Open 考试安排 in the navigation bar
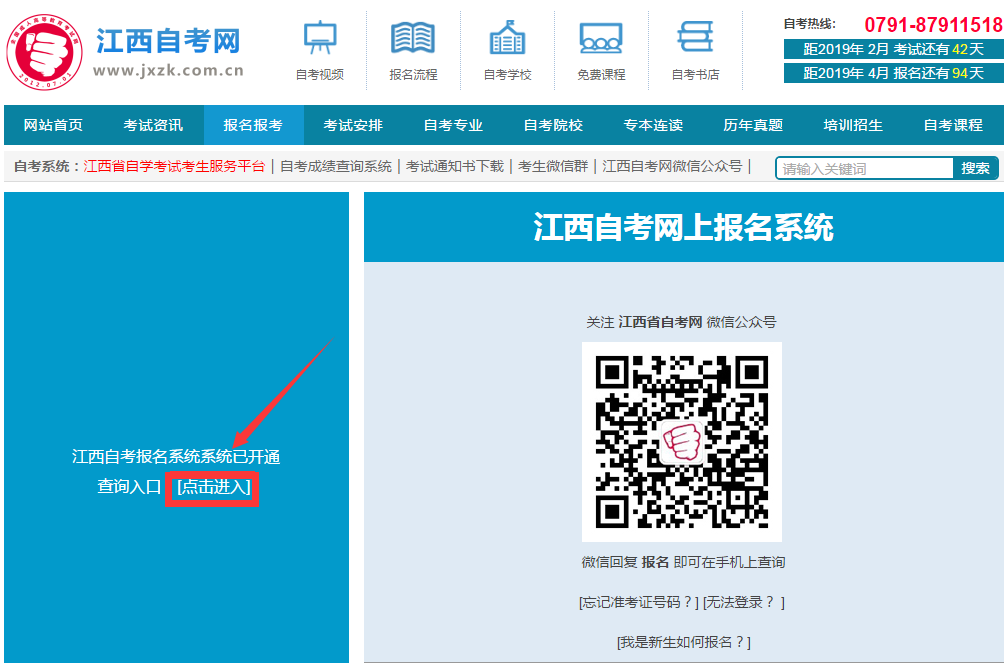The image size is (1005, 663). point(353,125)
